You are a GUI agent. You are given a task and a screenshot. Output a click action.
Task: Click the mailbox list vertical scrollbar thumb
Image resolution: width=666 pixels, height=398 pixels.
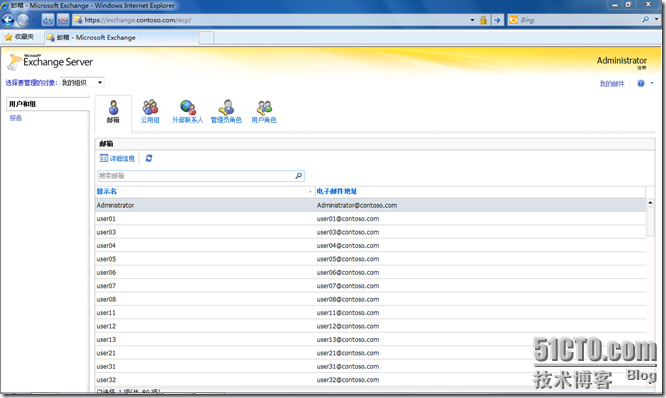click(650, 222)
